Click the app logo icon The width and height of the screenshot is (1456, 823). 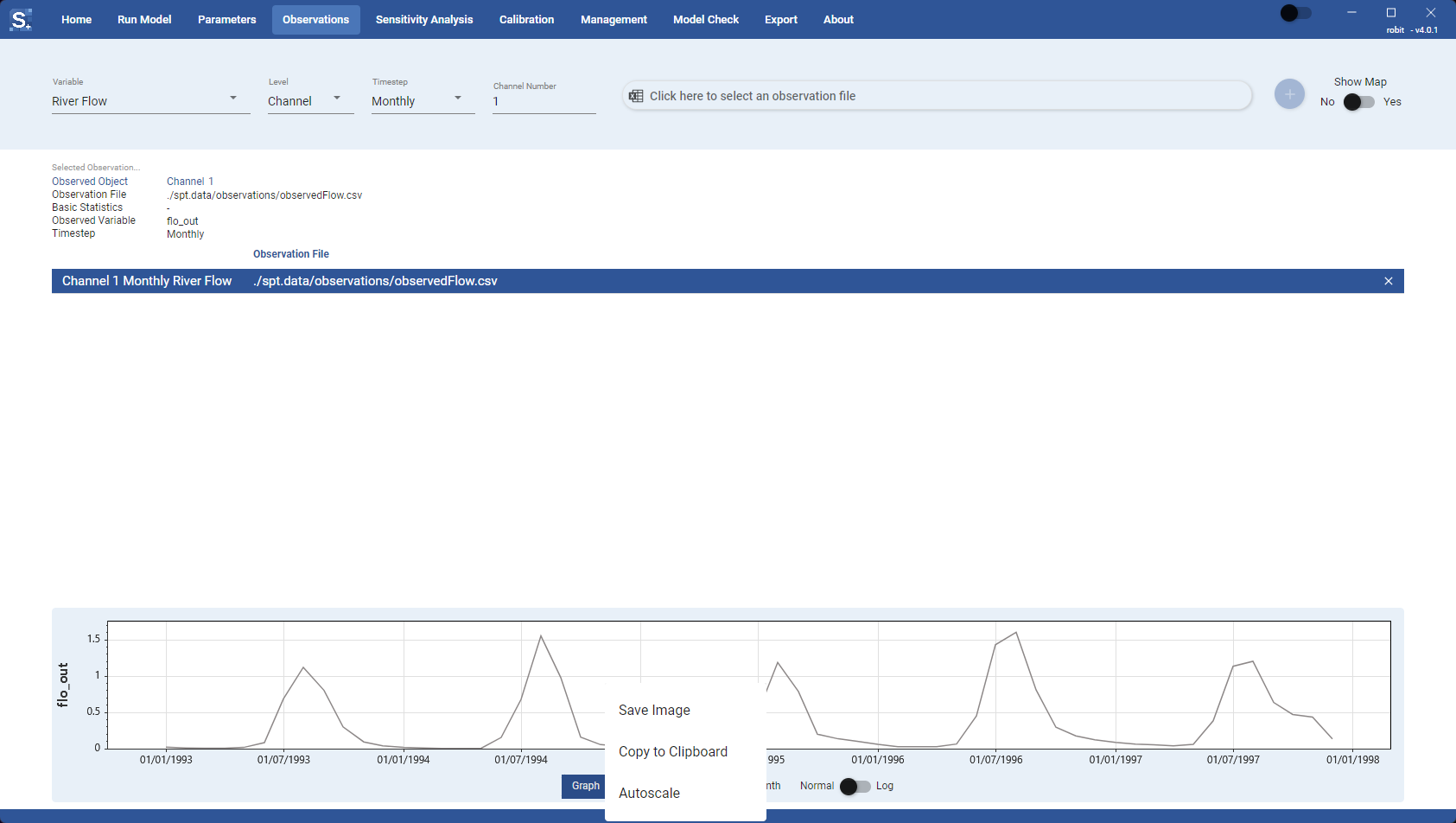[x=21, y=19]
